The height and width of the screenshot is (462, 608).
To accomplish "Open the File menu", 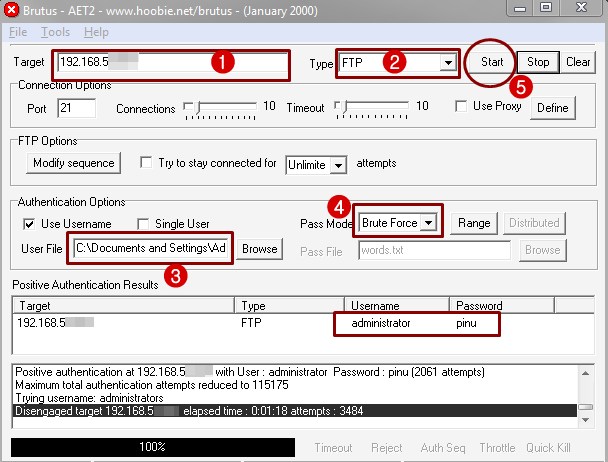I will coord(18,32).
